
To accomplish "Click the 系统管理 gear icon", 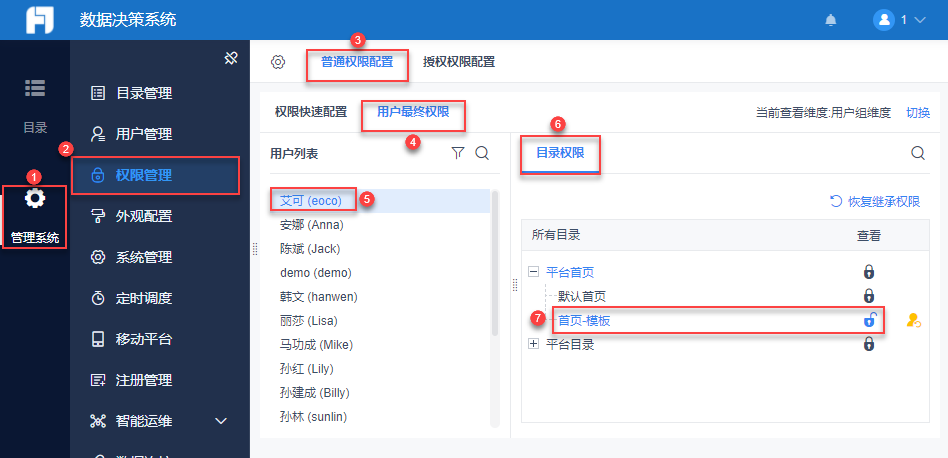I will tap(97, 257).
